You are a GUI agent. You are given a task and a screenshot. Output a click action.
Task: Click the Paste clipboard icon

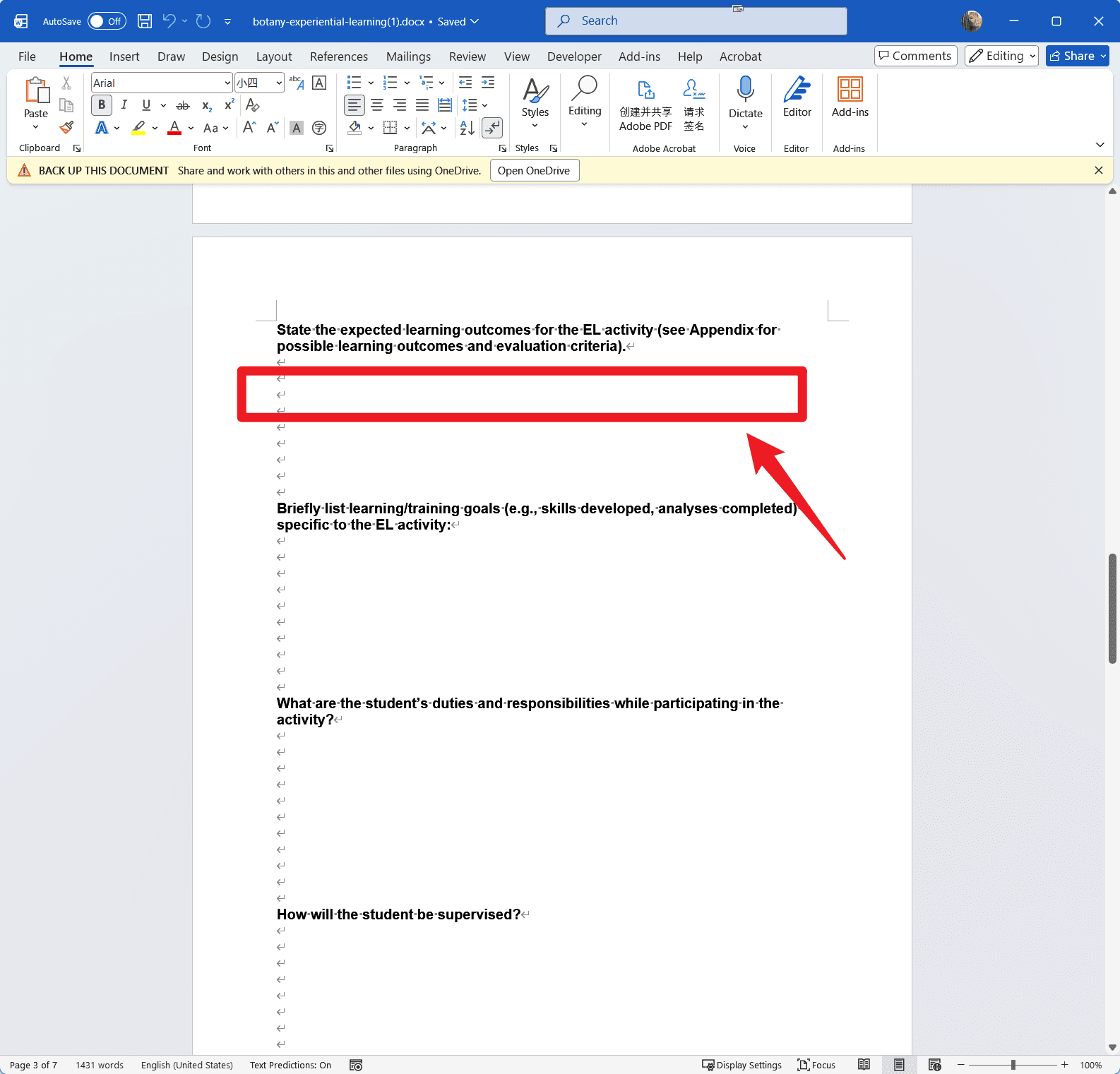(x=36, y=90)
